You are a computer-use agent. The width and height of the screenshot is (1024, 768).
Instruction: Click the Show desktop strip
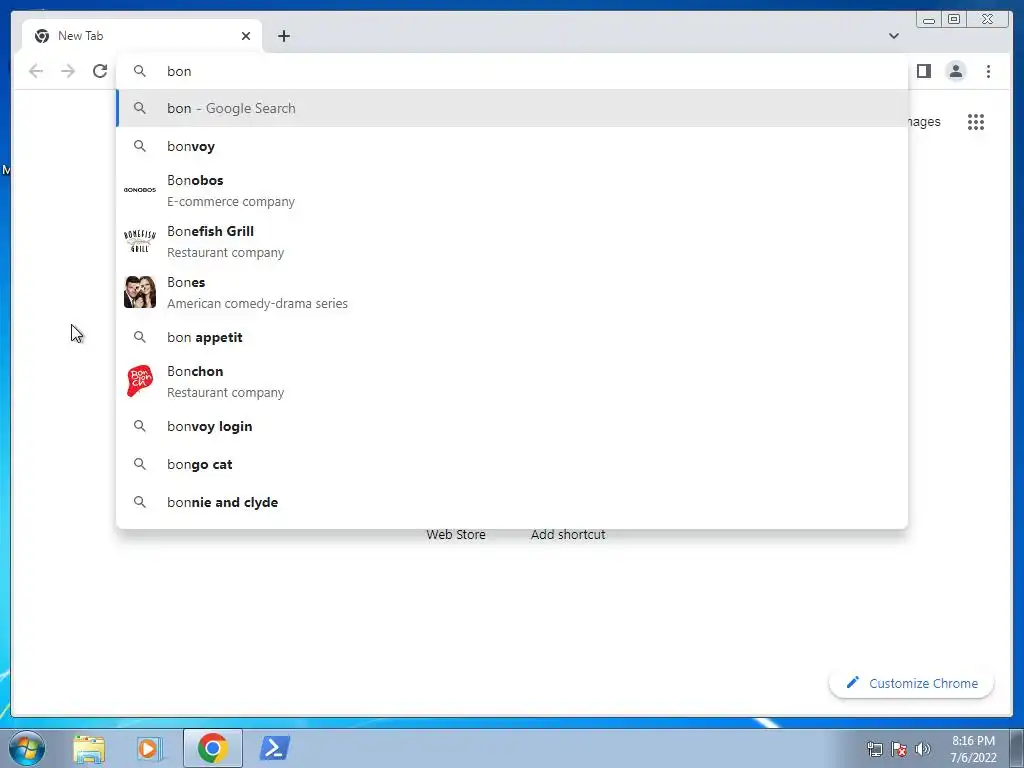tap(1017, 748)
